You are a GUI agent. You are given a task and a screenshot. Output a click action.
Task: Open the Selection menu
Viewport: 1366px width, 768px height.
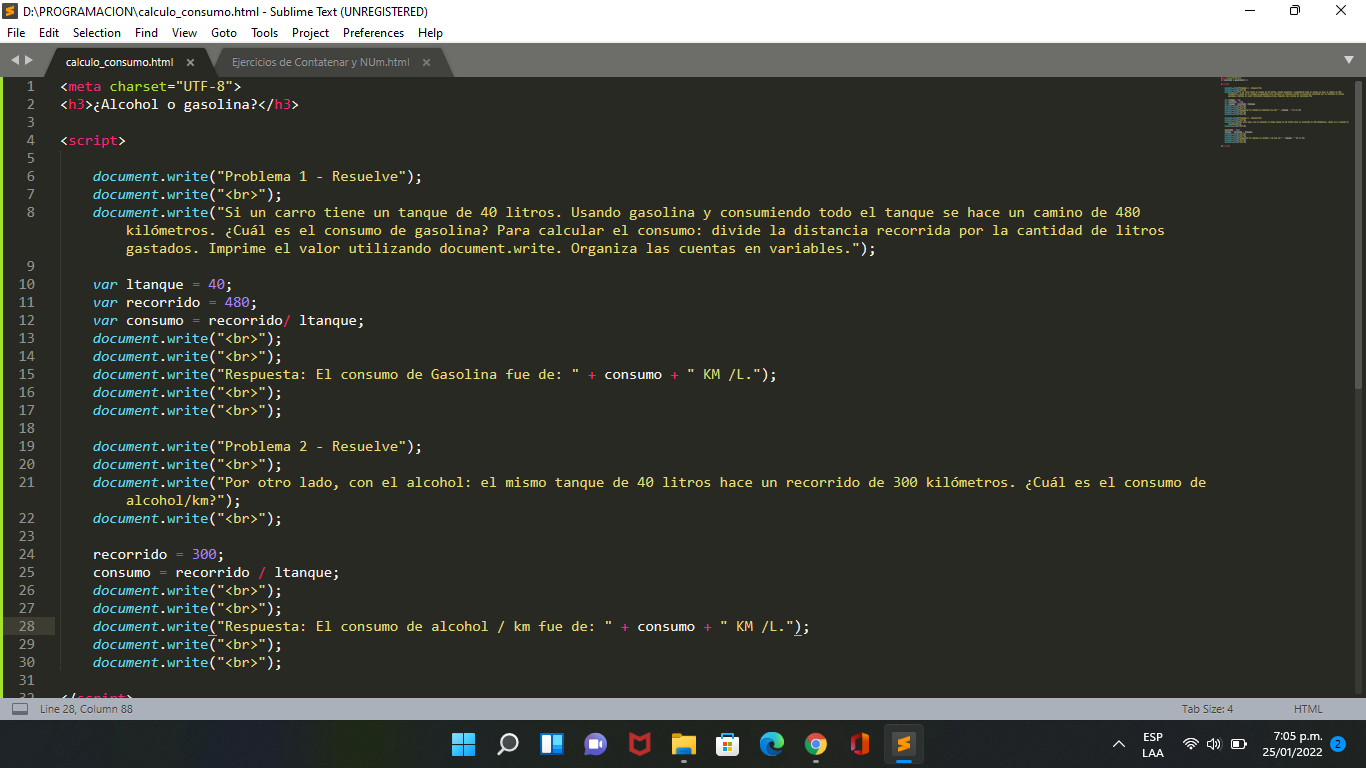pyautogui.click(x=97, y=32)
